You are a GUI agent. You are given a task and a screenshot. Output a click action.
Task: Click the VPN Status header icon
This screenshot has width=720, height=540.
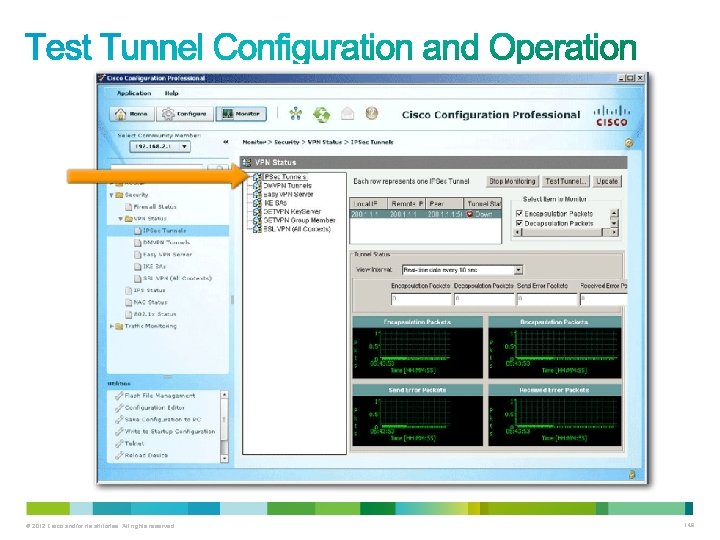tap(247, 162)
